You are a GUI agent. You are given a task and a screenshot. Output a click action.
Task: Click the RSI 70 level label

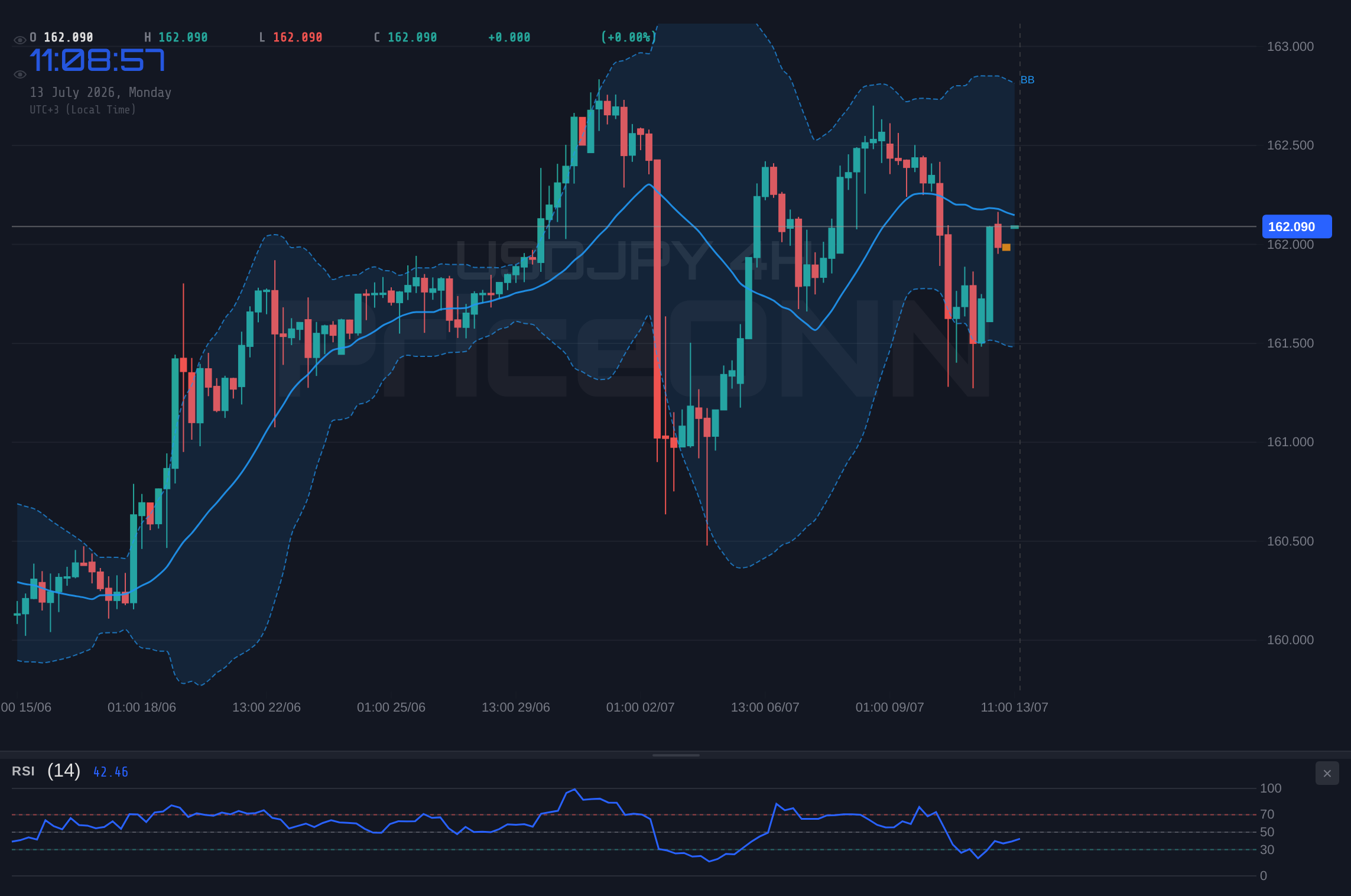[1267, 814]
